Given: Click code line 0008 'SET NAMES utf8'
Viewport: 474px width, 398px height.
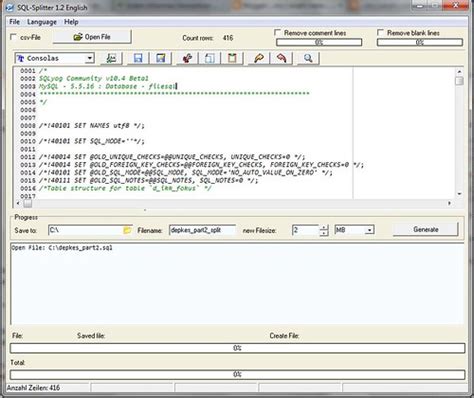Looking at the screenshot, I should [x=92, y=126].
